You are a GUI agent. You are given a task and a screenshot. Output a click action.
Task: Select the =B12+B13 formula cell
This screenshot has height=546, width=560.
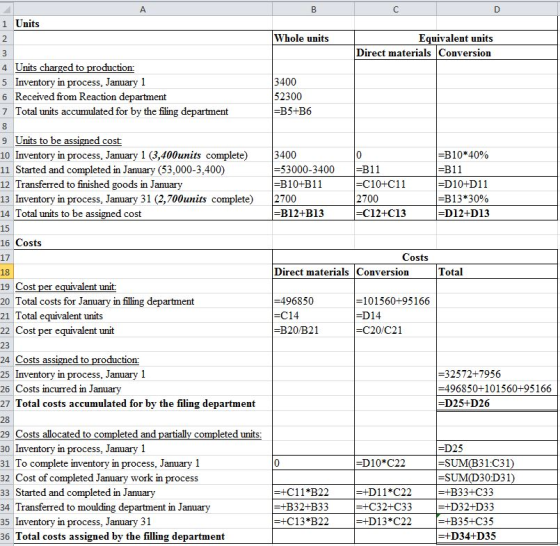point(314,214)
